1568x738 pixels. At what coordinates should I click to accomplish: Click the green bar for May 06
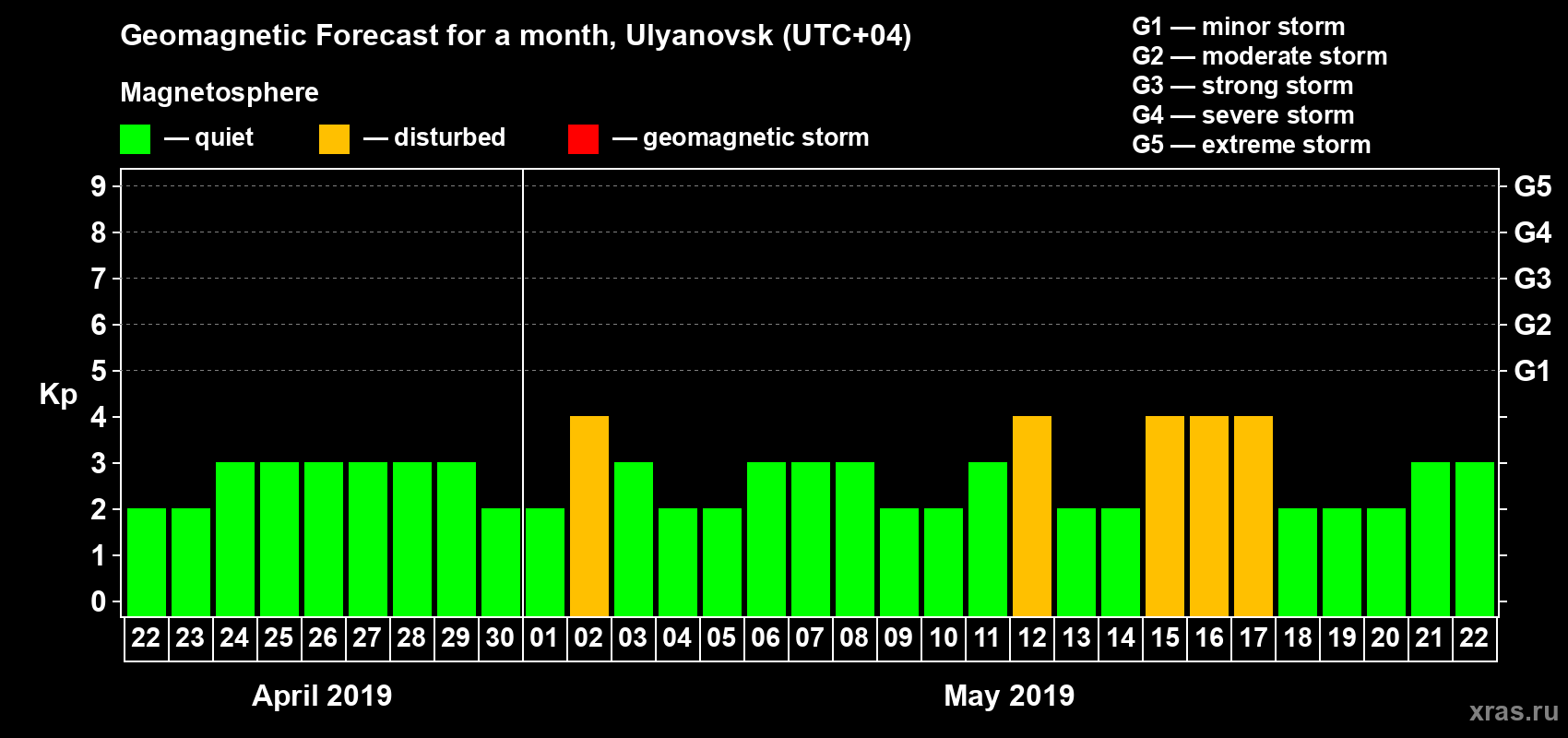pos(766,540)
